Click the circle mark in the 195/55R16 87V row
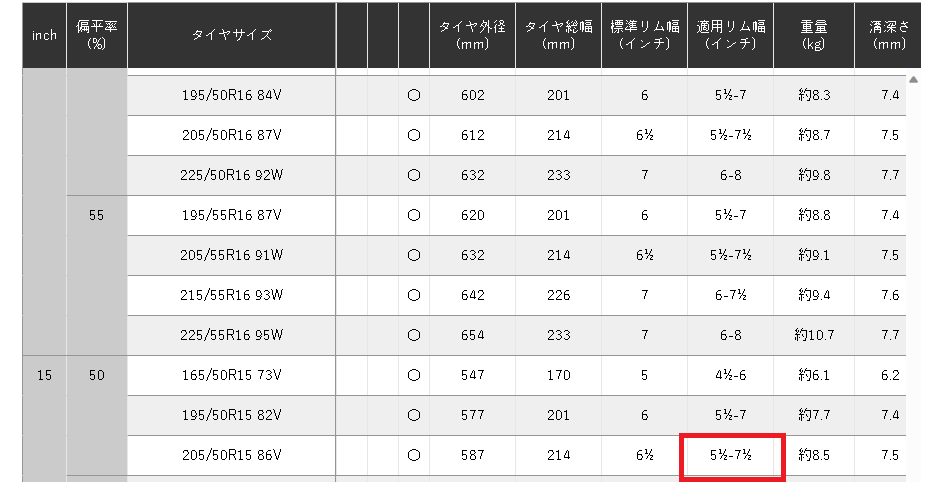 coord(413,215)
